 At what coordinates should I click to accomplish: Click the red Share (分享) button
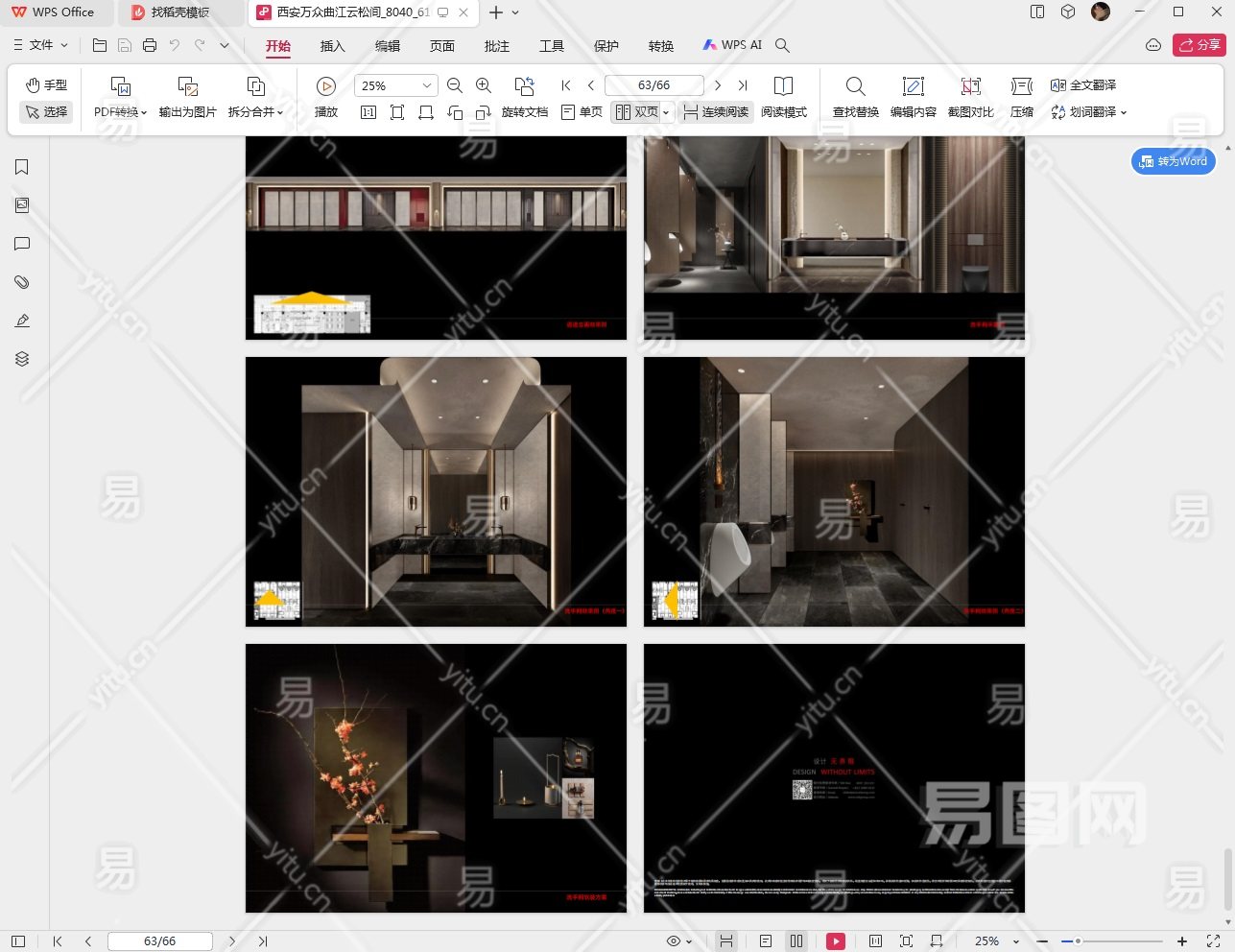click(x=1199, y=45)
